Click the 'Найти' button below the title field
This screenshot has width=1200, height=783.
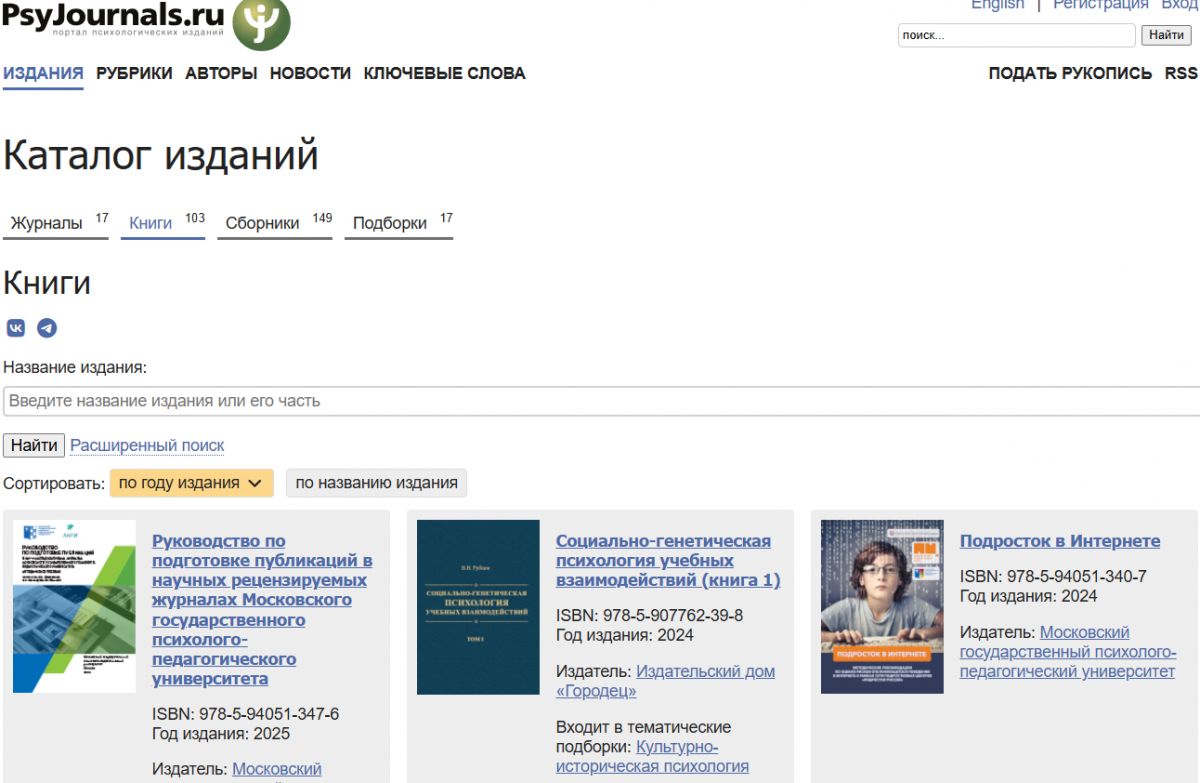click(34, 445)
